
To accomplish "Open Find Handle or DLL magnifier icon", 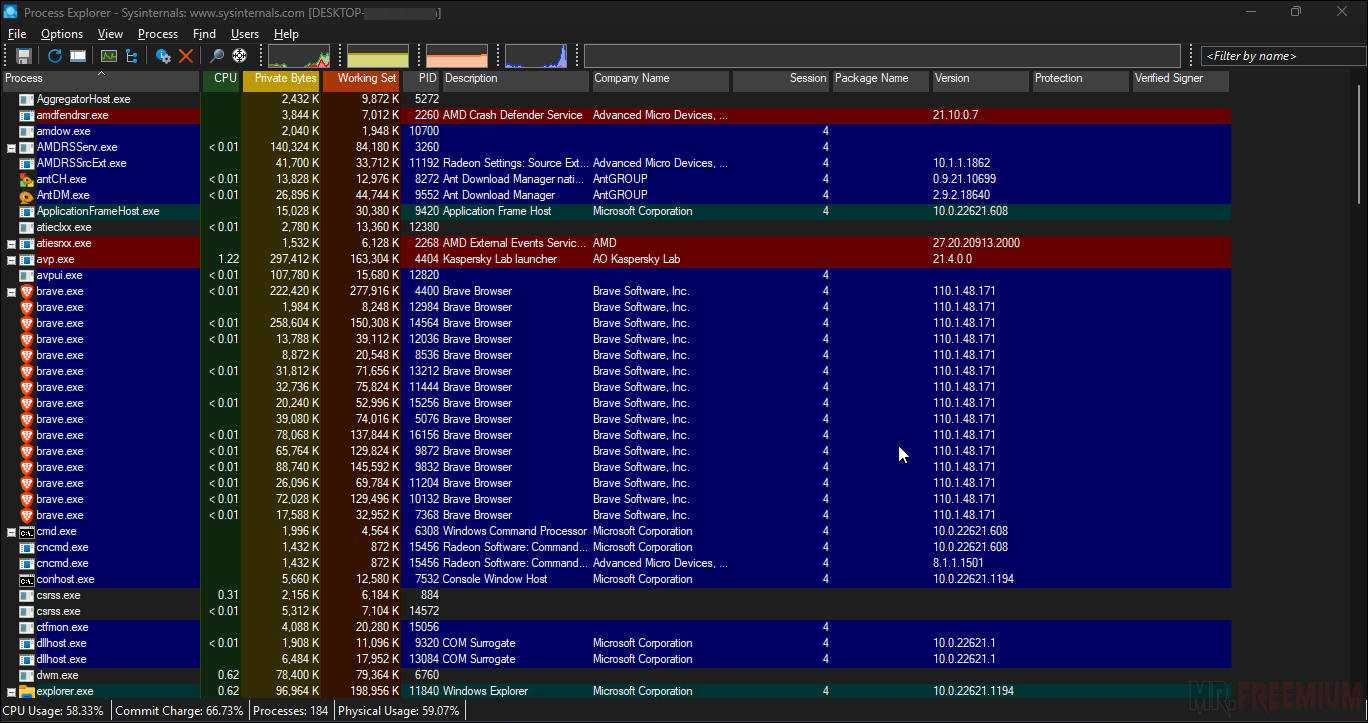I will point(216,56).
